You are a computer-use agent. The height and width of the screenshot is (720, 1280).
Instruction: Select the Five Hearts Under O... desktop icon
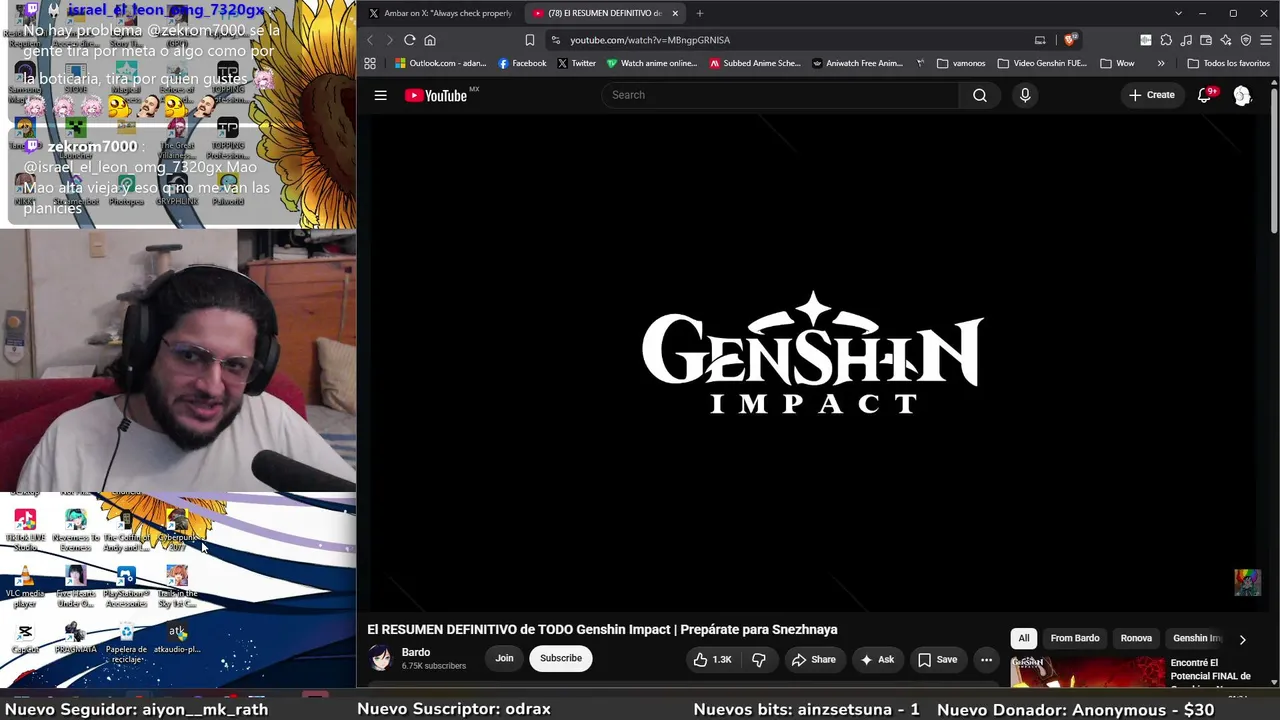click(x=75, y=586)
